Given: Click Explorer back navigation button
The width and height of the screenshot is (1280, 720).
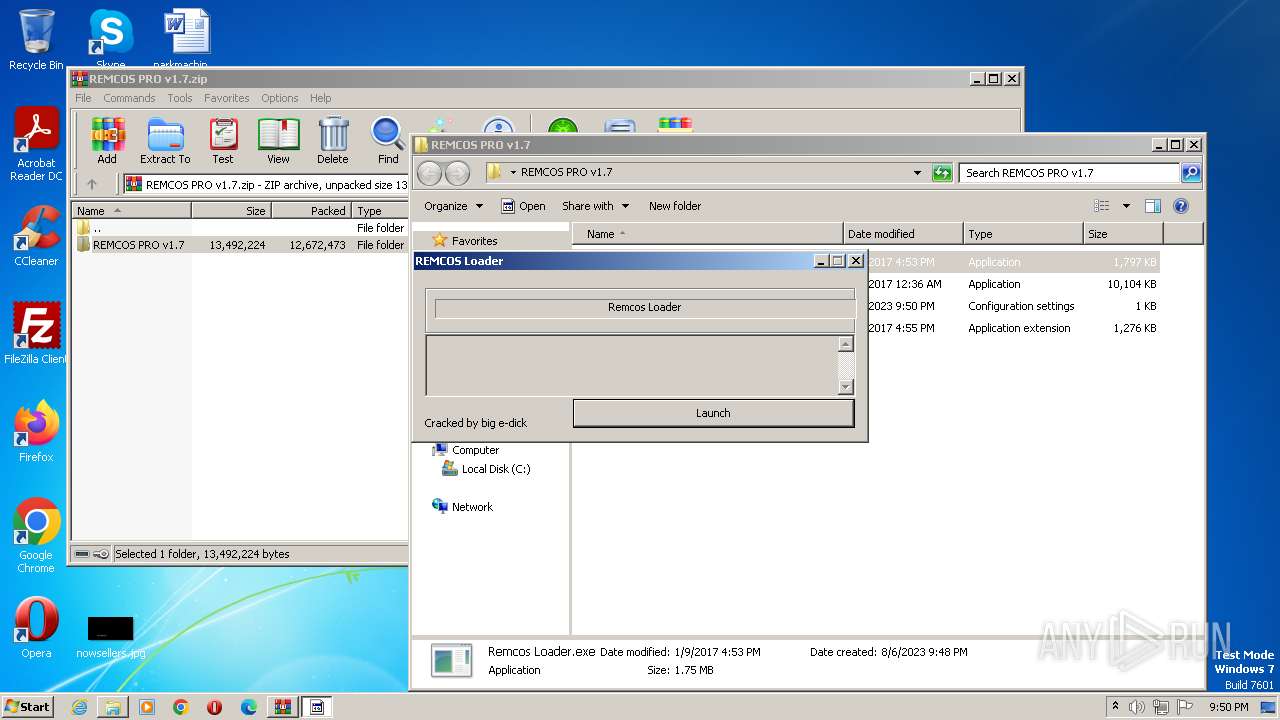Looking at the screenshot, I should point(429,173).
